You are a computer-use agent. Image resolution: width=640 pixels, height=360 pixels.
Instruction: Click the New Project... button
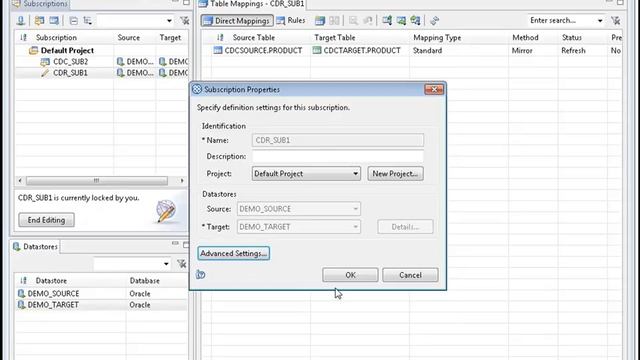click(x=395, y=173)
